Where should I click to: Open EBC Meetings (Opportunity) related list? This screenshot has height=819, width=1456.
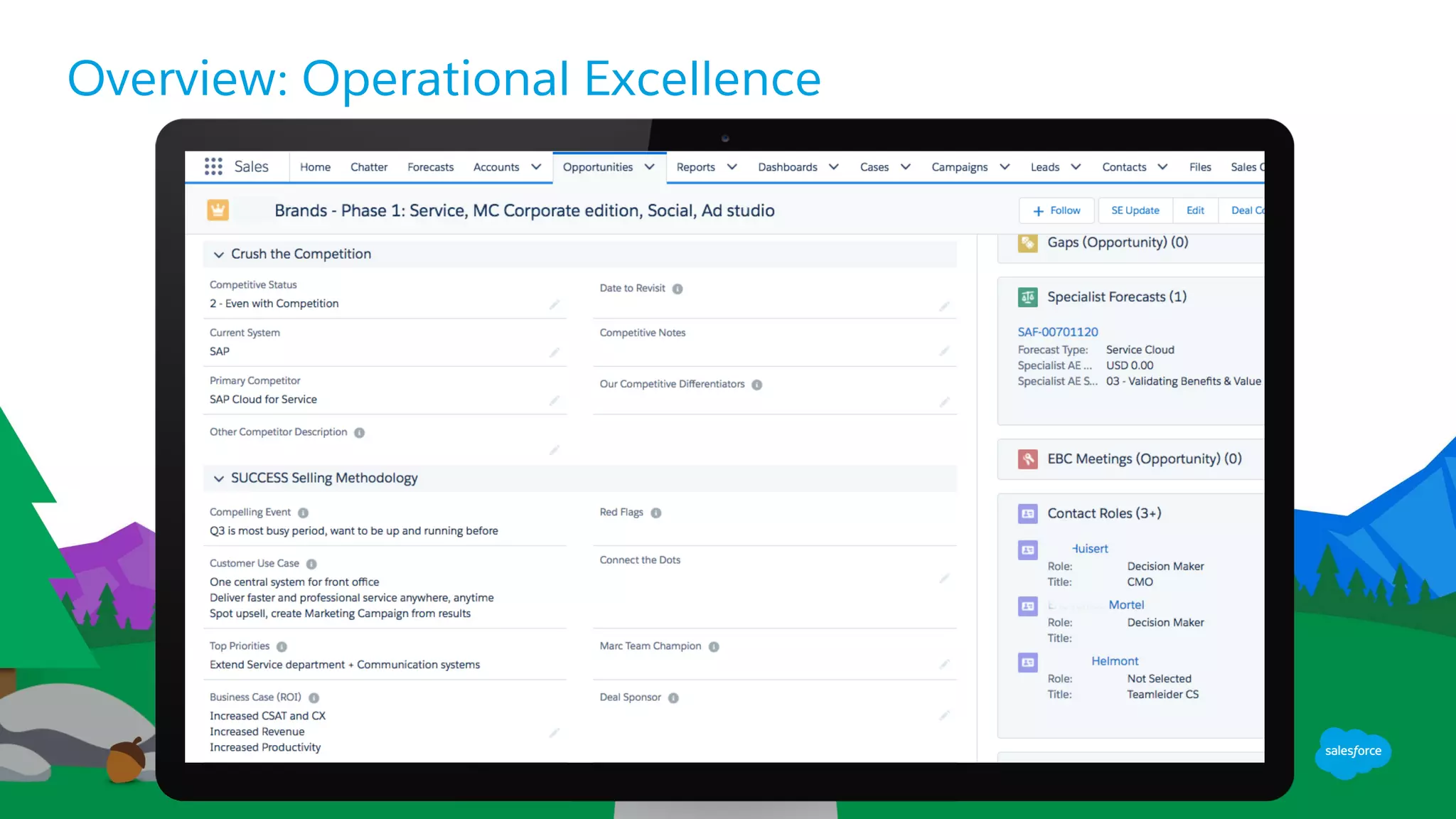tap(1144, 459)
